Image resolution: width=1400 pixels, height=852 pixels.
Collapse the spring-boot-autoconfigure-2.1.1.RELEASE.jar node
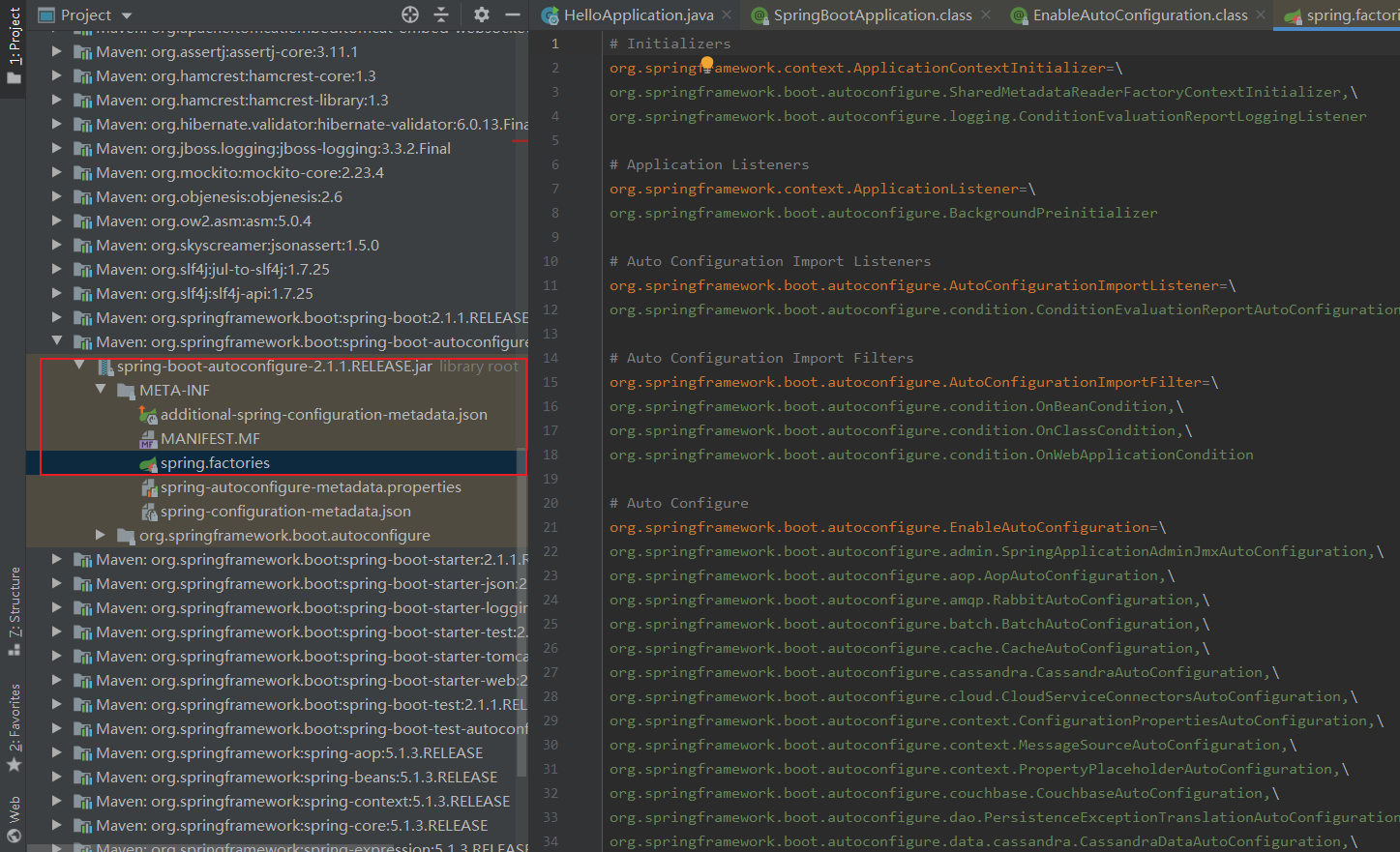[79, 366]
